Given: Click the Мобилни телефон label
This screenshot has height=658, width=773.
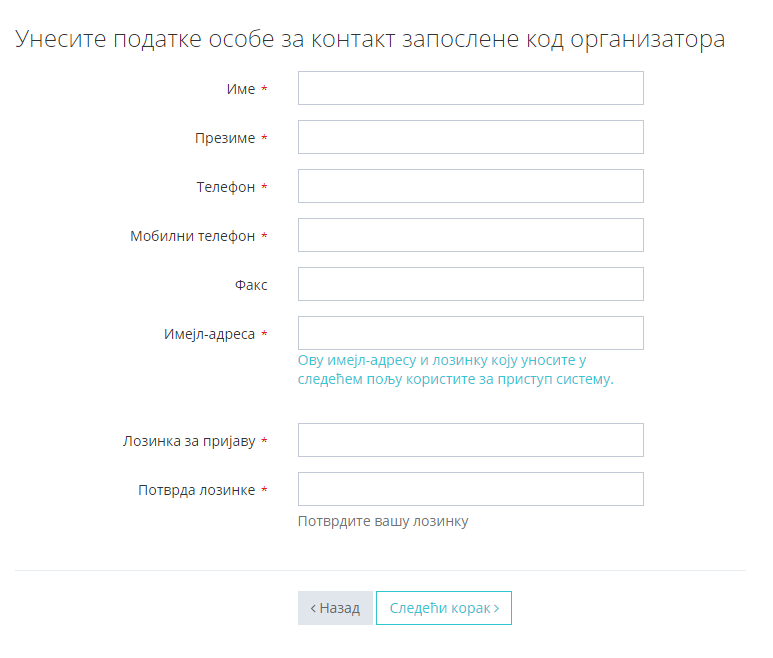Looking at the screenshot, I should [192, 236].
